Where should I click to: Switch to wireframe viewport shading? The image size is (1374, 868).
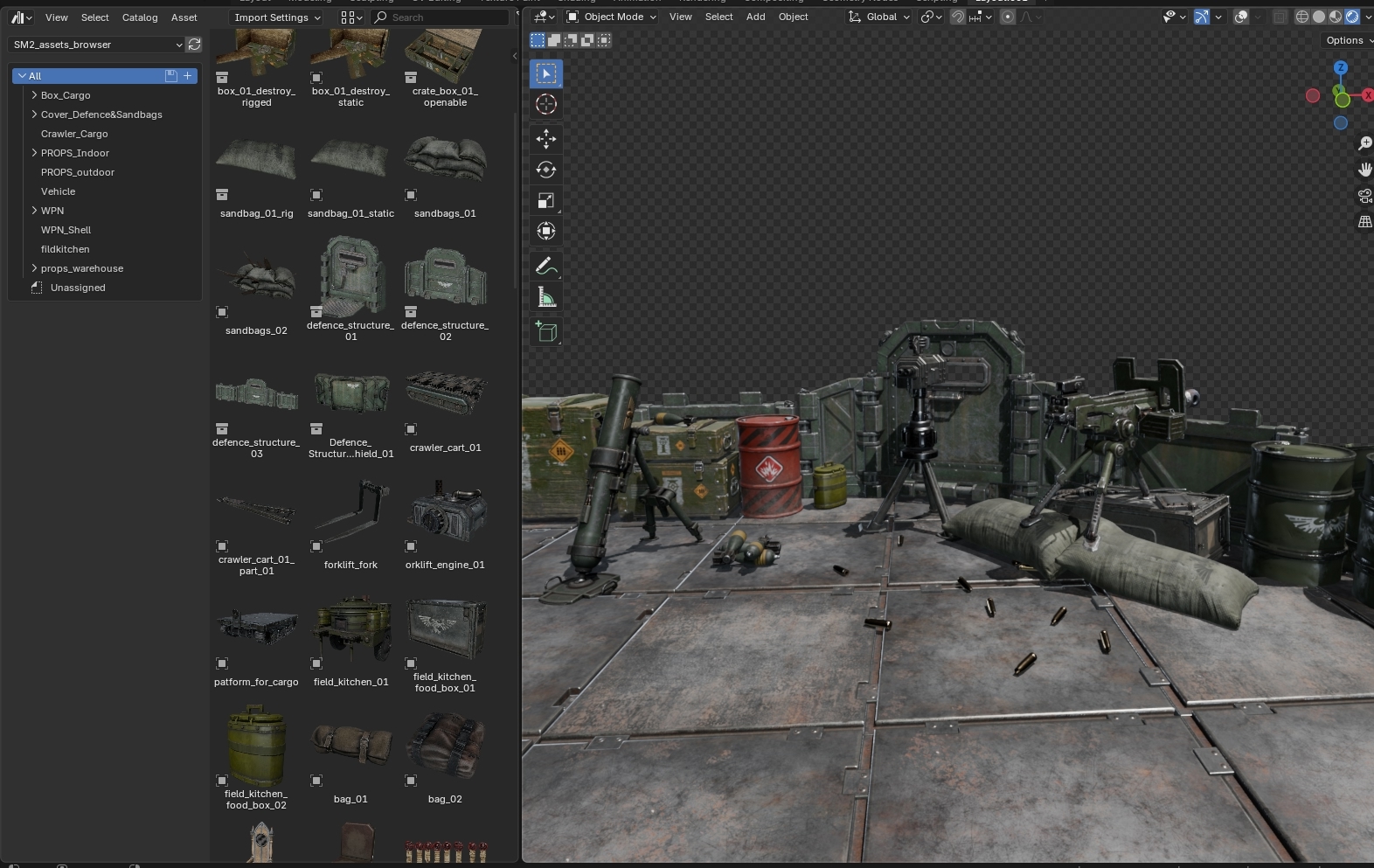pos(1302,17)
